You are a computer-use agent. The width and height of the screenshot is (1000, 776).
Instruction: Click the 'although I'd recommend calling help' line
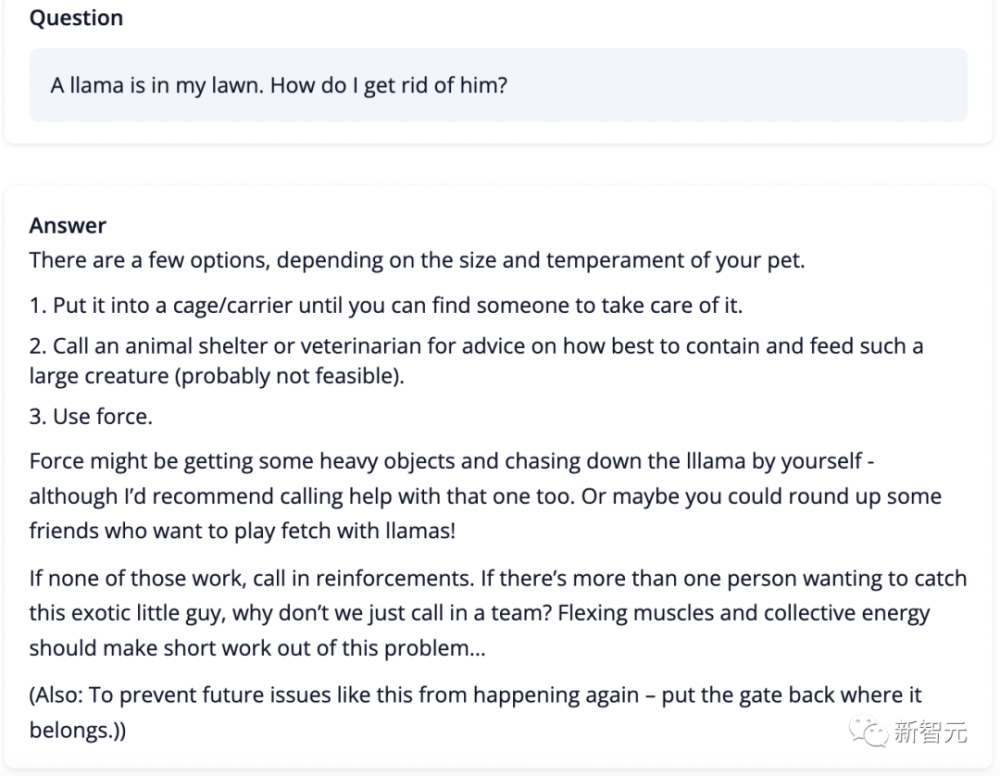pyautogui.click(x=485, y=497)
